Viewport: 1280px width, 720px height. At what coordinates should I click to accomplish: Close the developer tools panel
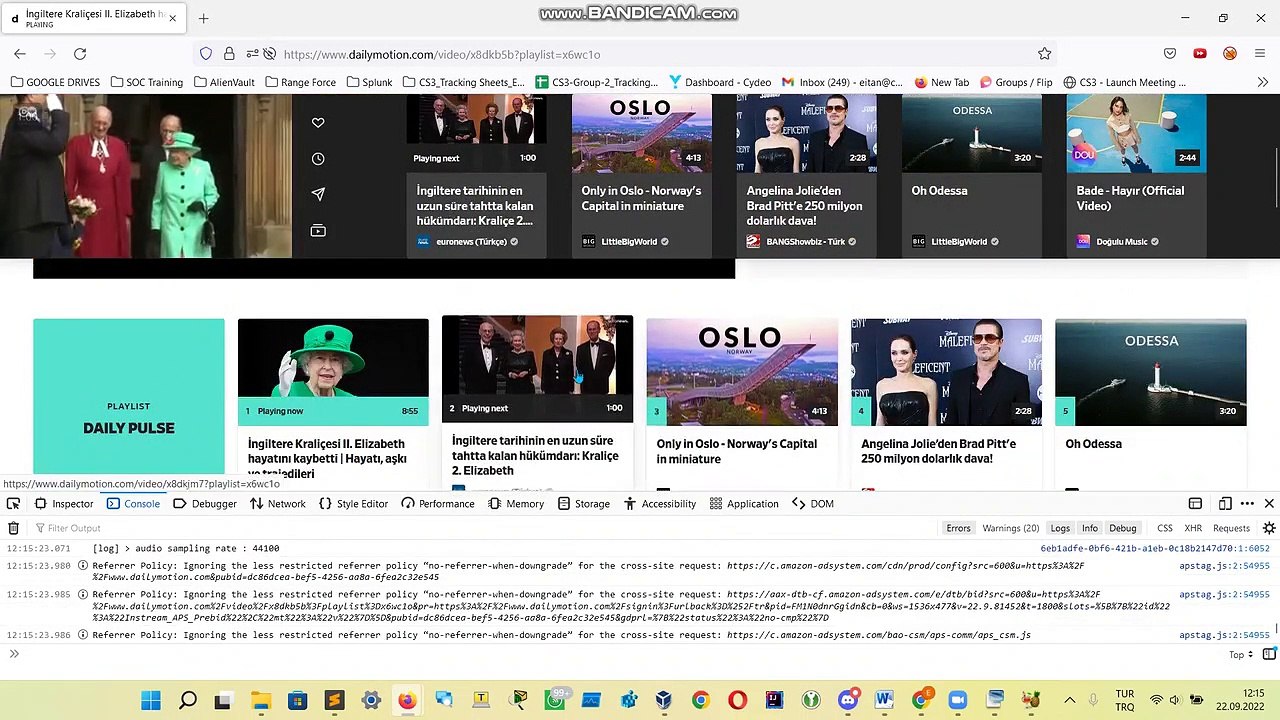pyautogui.click(x=1269, y=504)
